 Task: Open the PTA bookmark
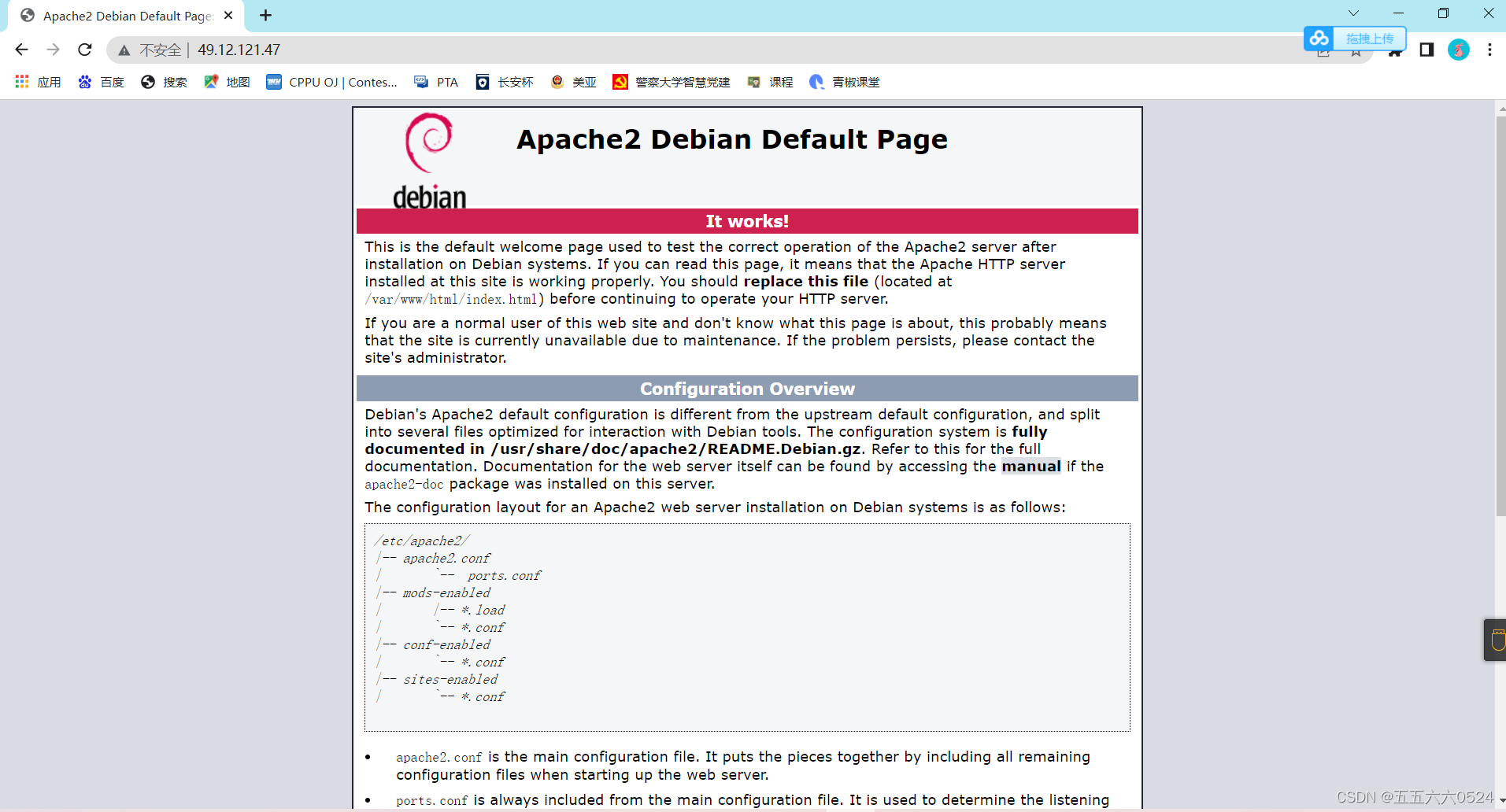coord(436,82)
